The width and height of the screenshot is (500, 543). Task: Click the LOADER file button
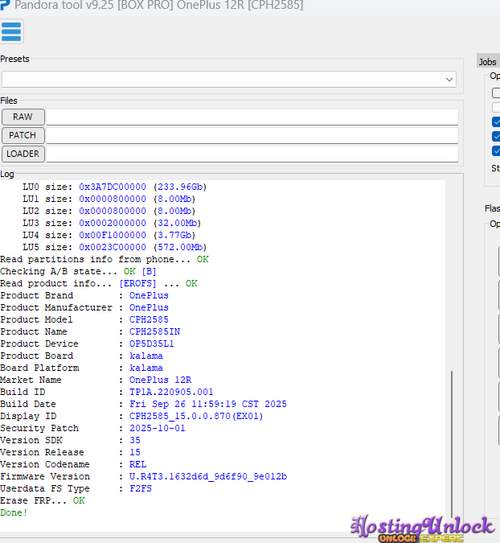[x=23, y=154]
